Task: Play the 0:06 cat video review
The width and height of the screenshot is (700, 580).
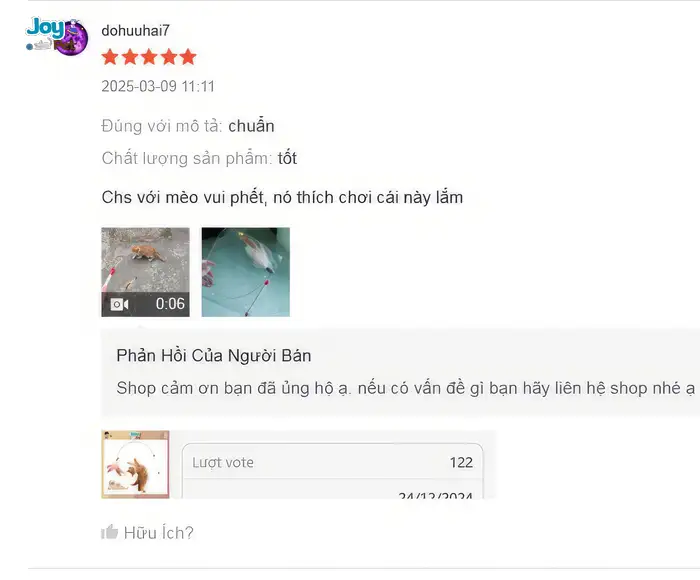Action: (x=146, y=272)
